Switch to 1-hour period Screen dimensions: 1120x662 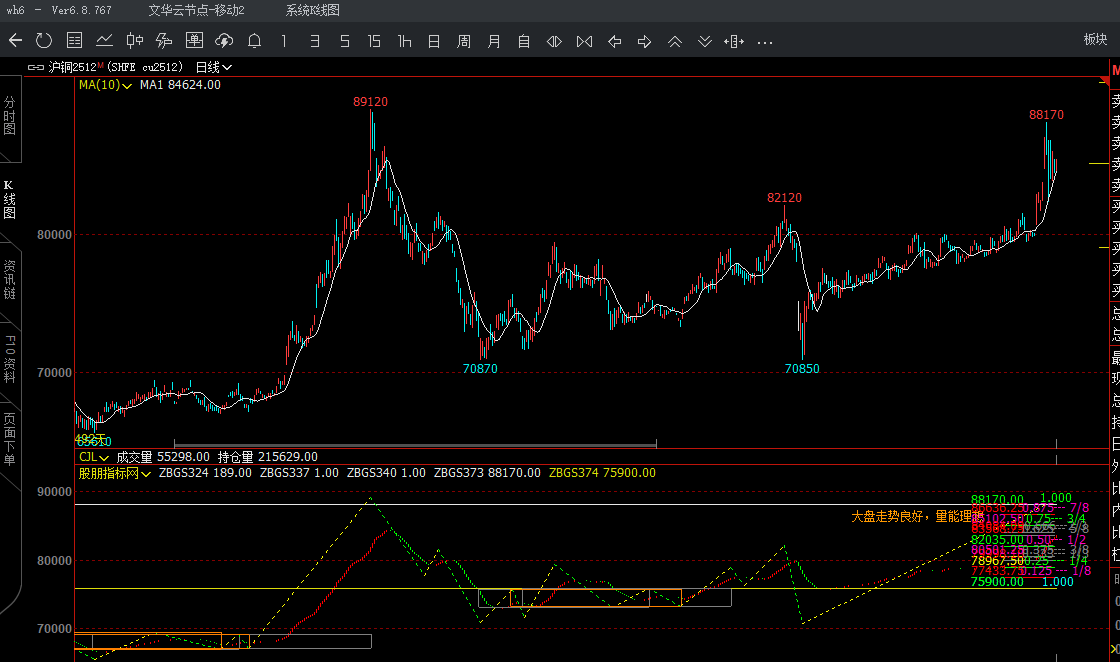coord(404,41)
